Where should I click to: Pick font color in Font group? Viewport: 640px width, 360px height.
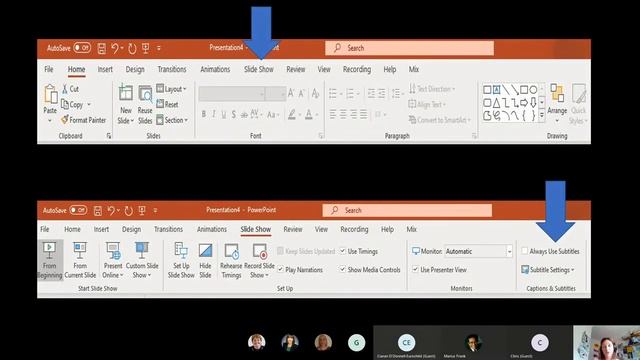pos(309,115)
